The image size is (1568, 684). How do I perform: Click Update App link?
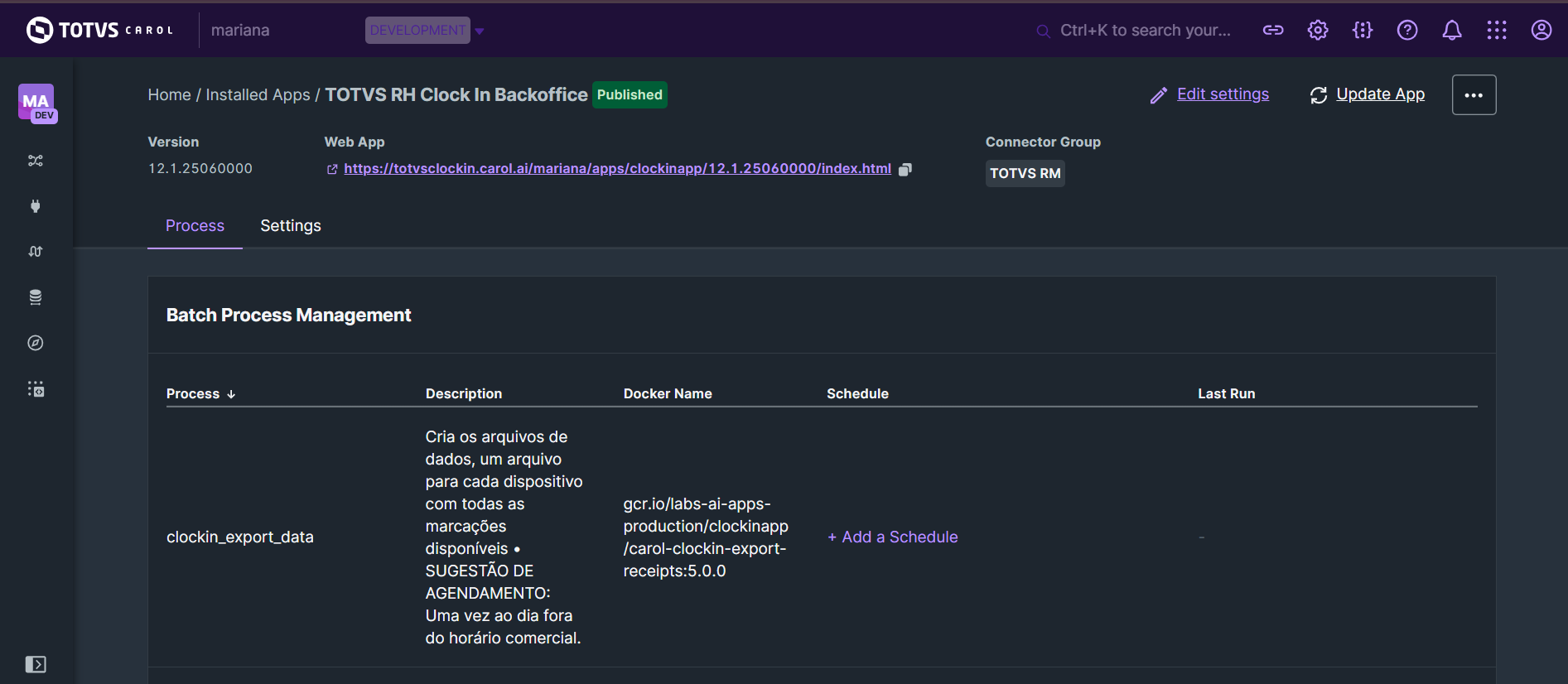(x=1368, y=94)
